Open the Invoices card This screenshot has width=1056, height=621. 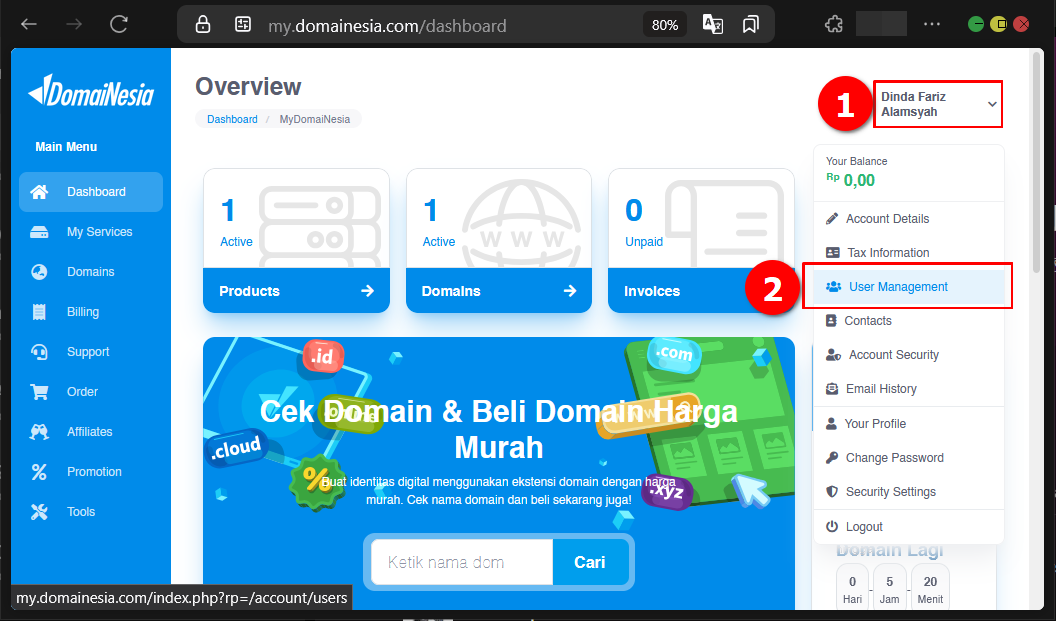(x=701, y=240)
